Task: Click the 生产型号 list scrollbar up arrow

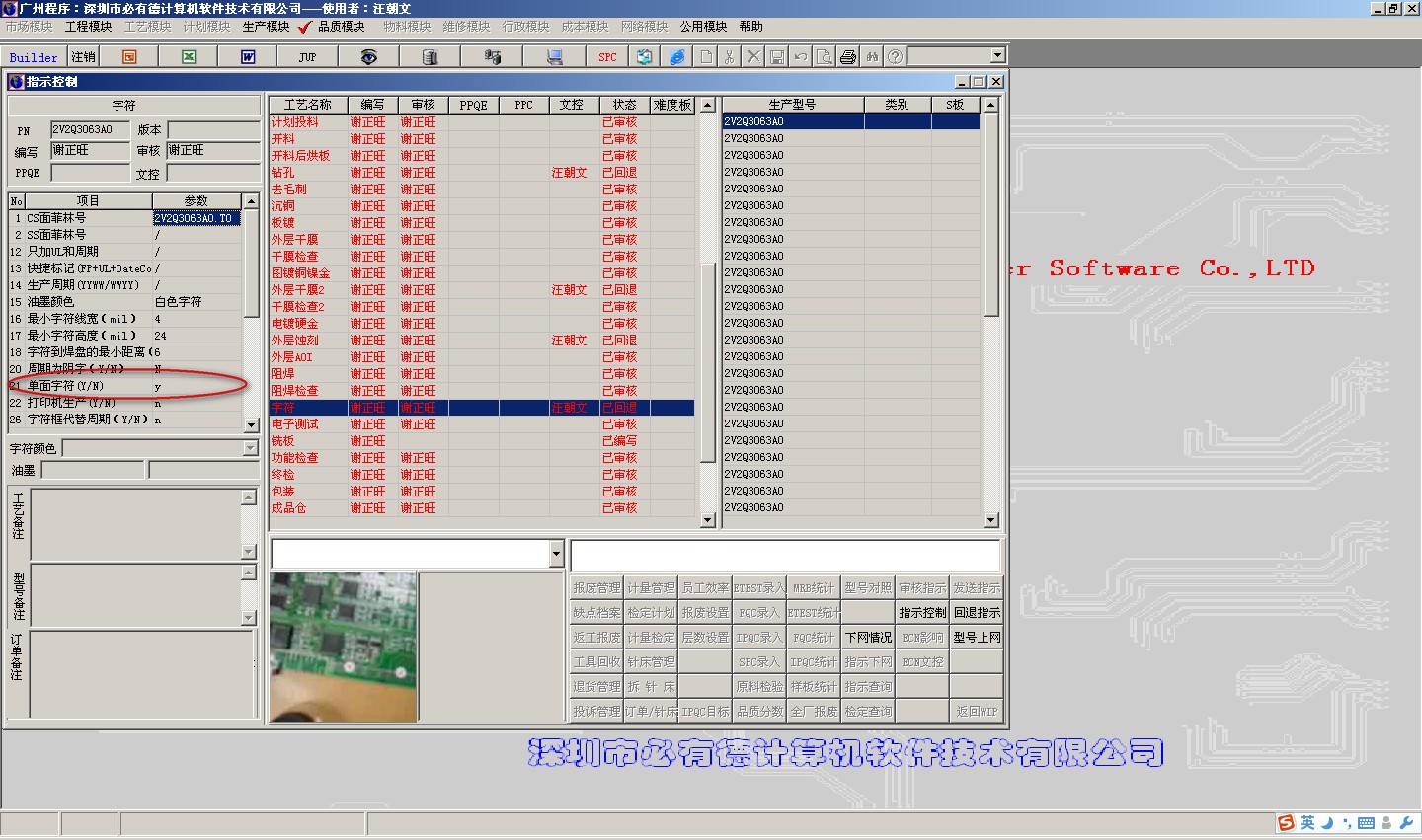Action: click(991, 105)
